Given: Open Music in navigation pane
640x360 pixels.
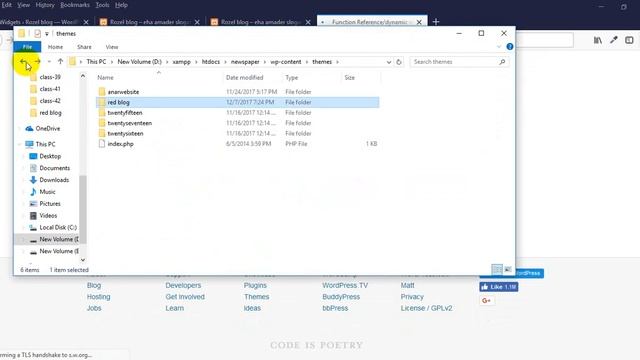Looking at the screenshot, I should pyautogui.click(x=47, y=191).
